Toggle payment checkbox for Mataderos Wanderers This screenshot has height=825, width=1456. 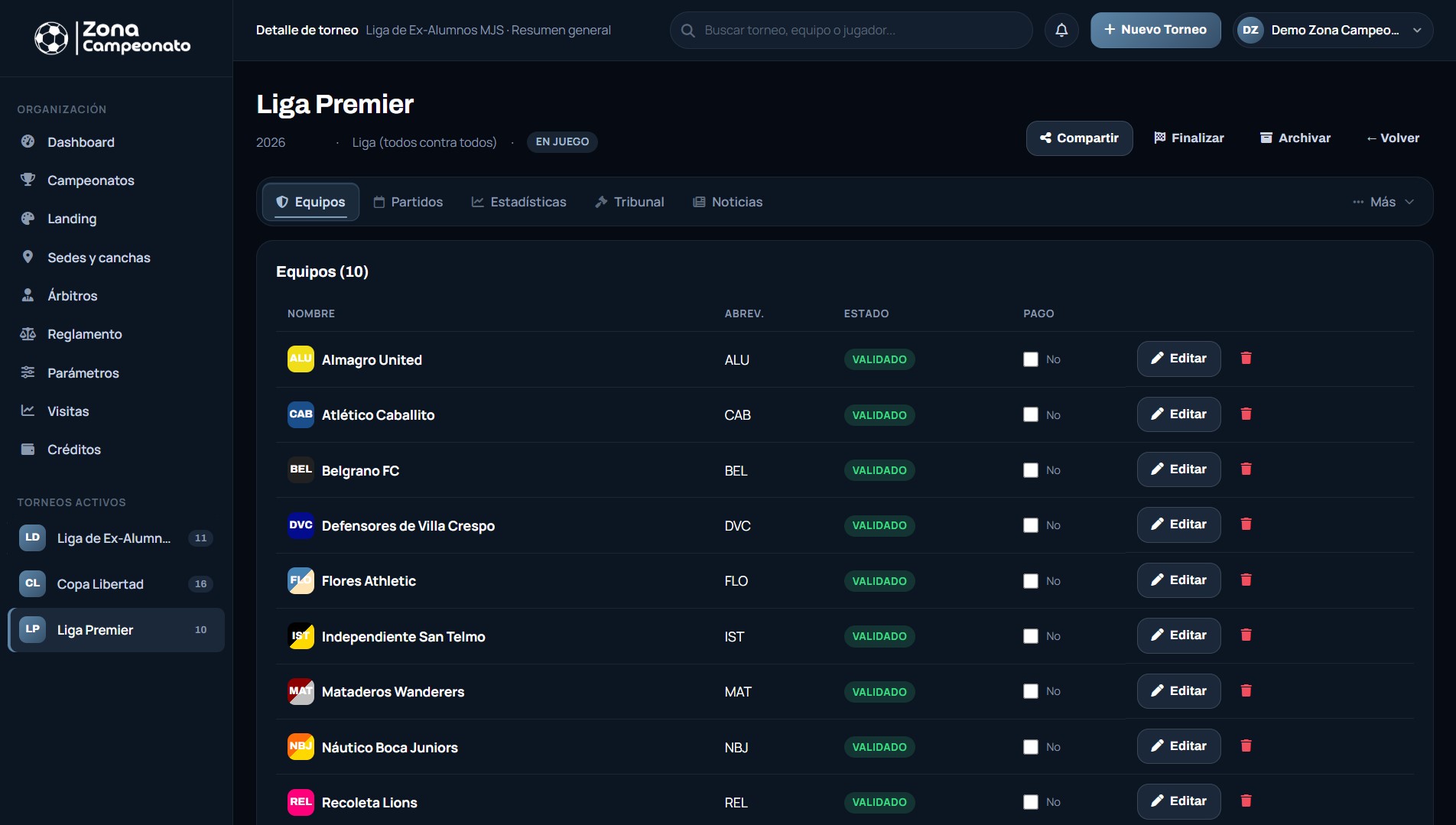point(1031,691)
